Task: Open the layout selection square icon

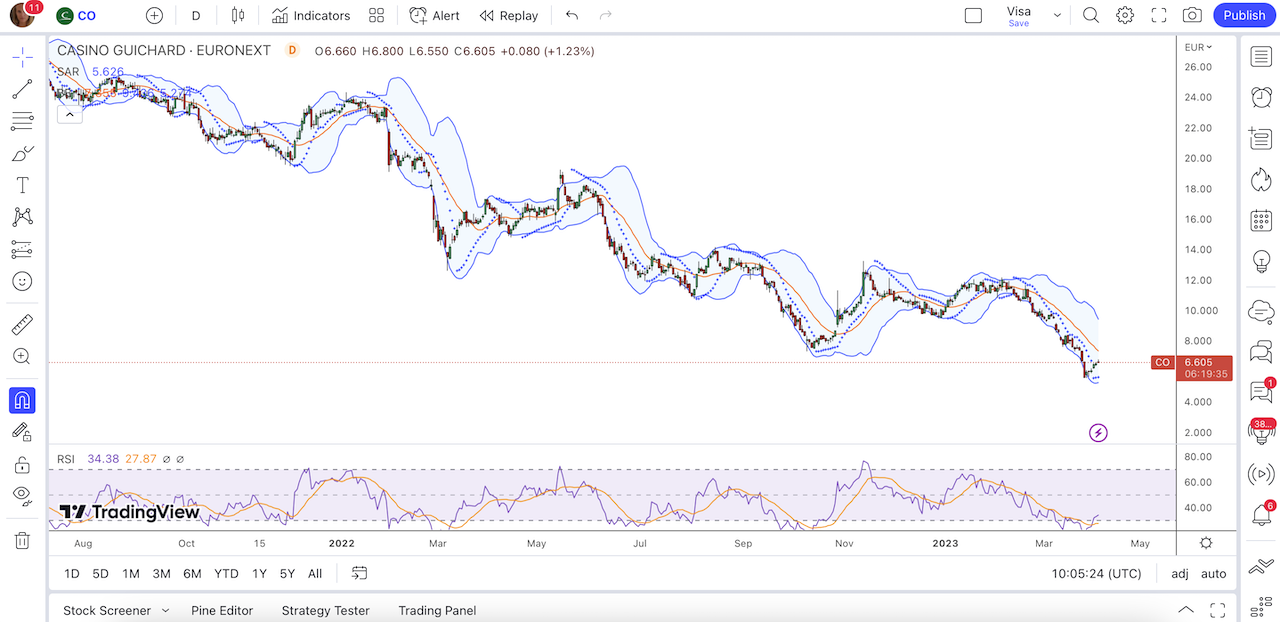Action: [x=973, y=15]
